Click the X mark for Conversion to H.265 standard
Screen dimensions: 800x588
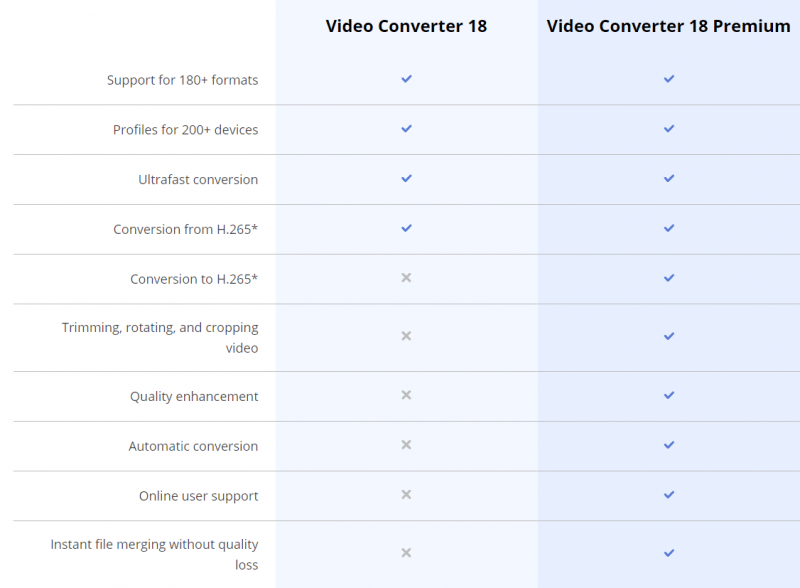[x=406, y=278]
